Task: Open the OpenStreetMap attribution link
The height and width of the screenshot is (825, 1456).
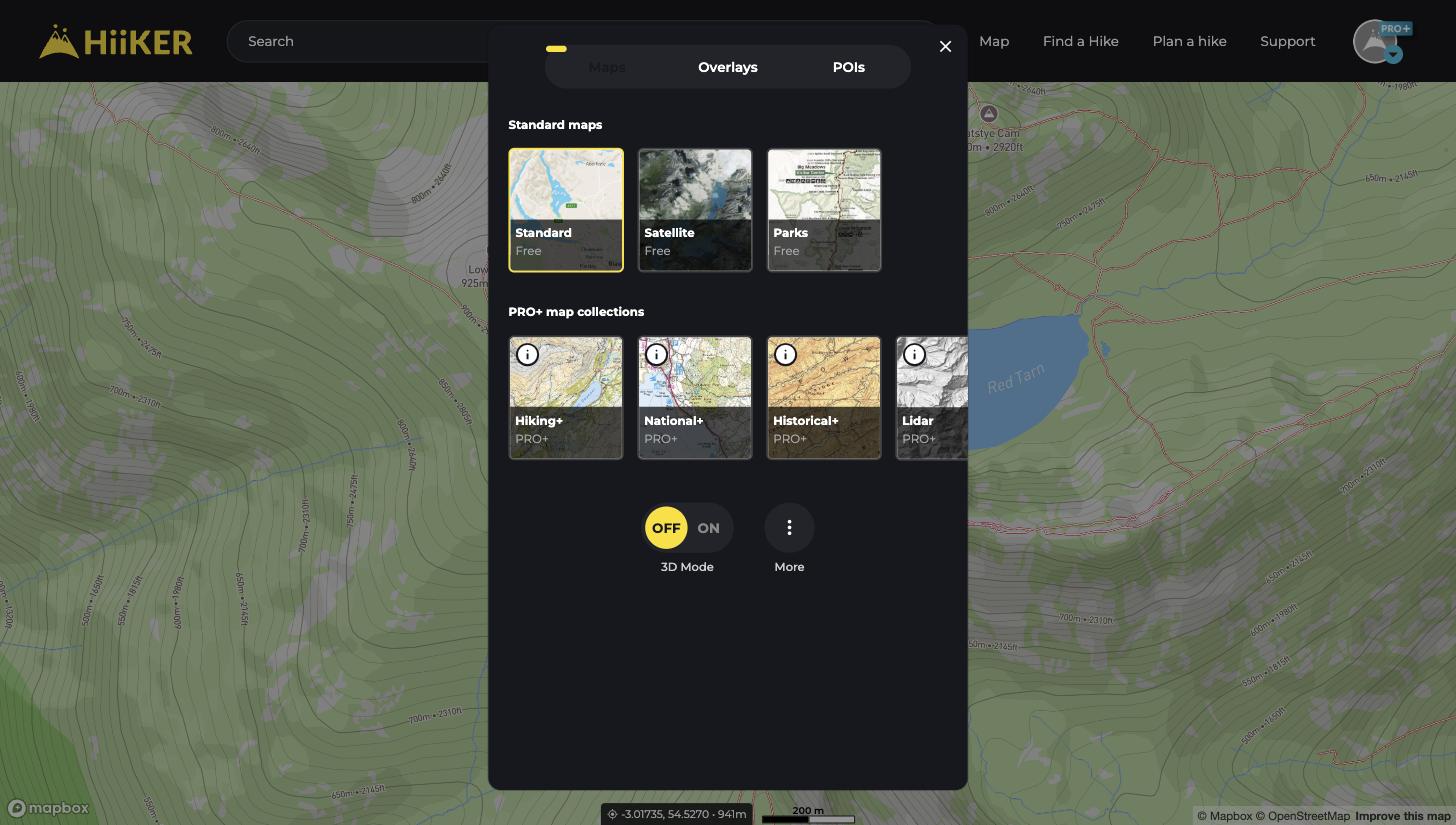Action: (x=1302, y=816)
